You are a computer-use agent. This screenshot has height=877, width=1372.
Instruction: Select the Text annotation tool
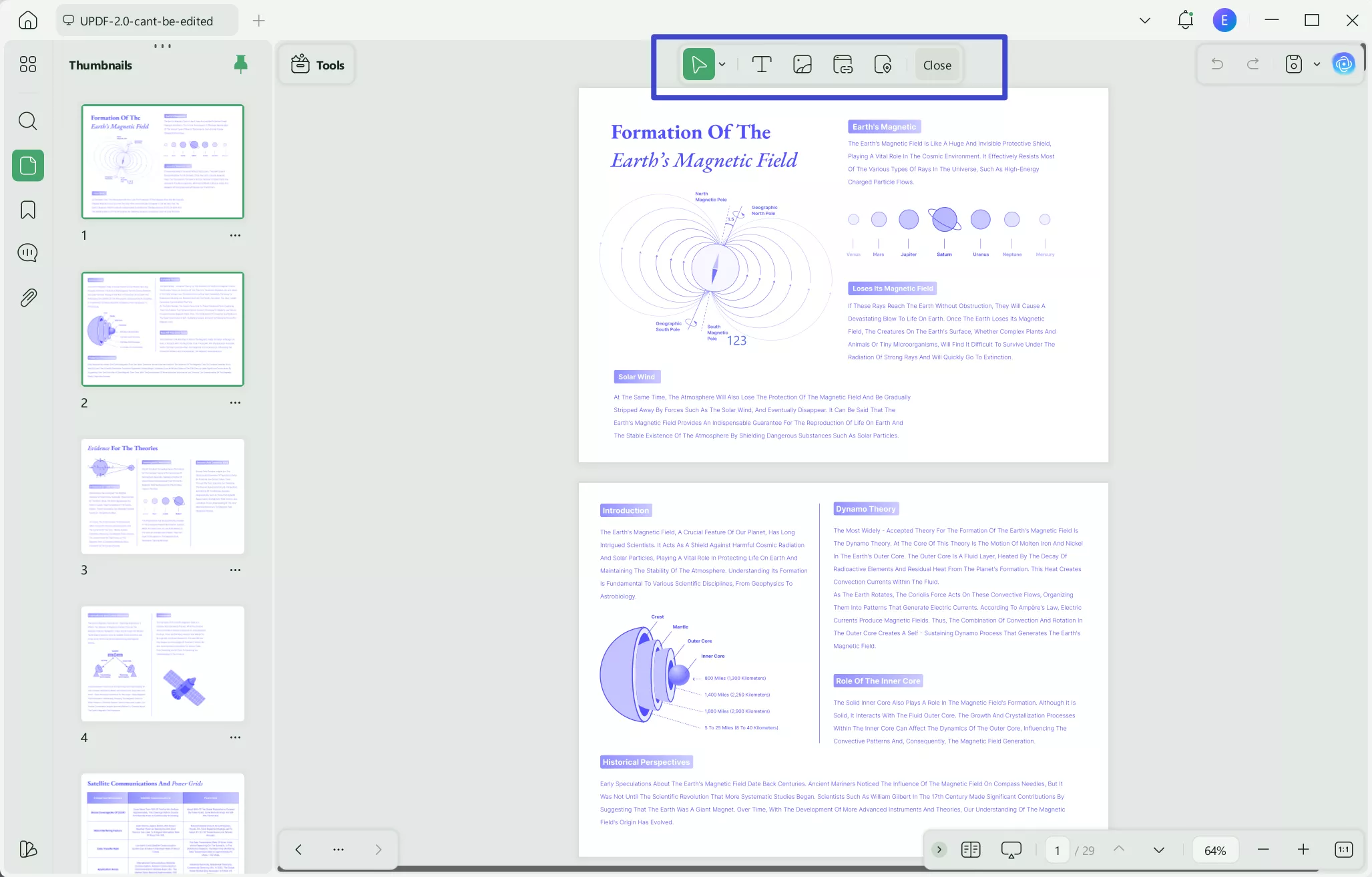(761, 64)
